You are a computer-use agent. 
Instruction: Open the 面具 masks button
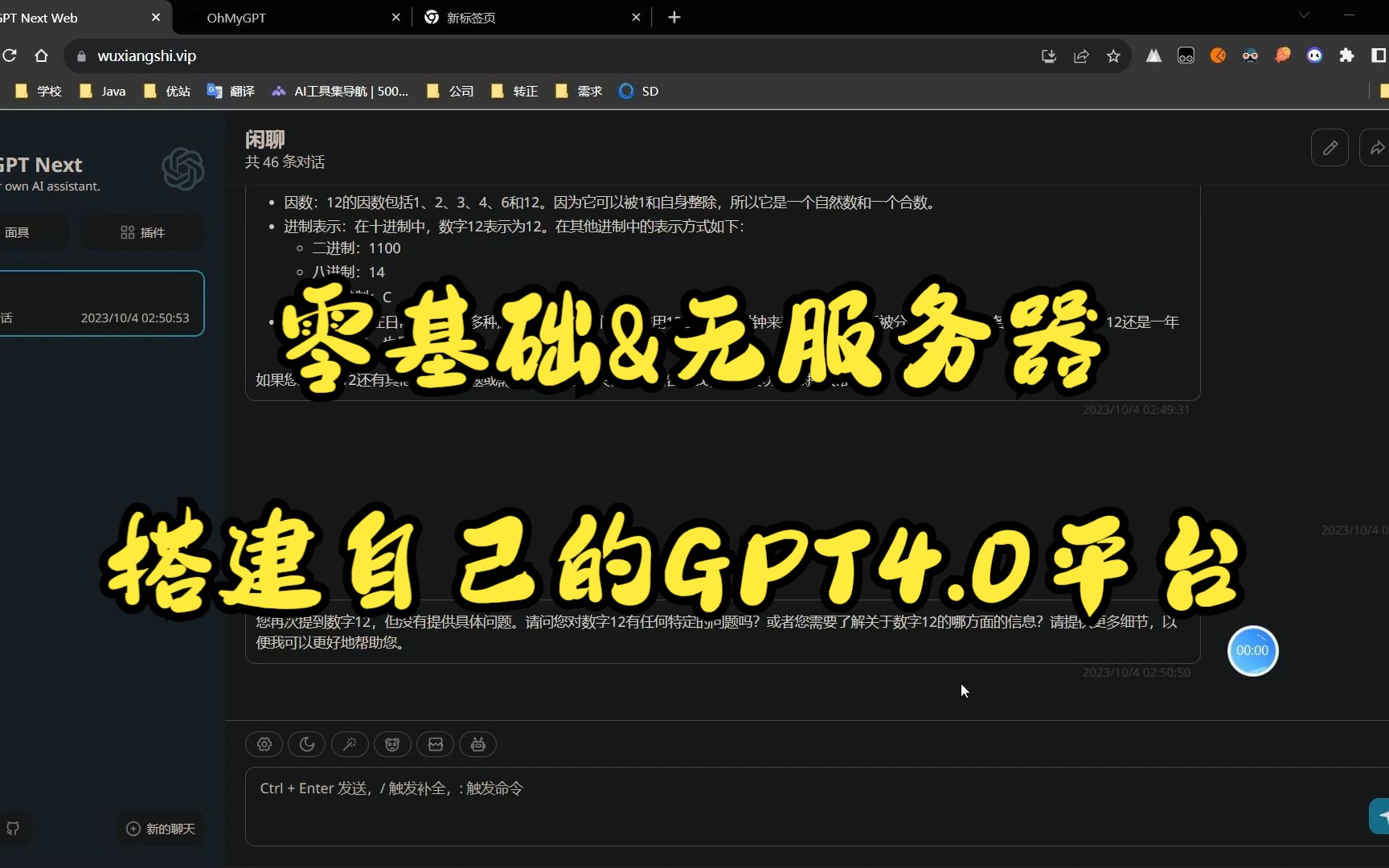click(32, 232)
